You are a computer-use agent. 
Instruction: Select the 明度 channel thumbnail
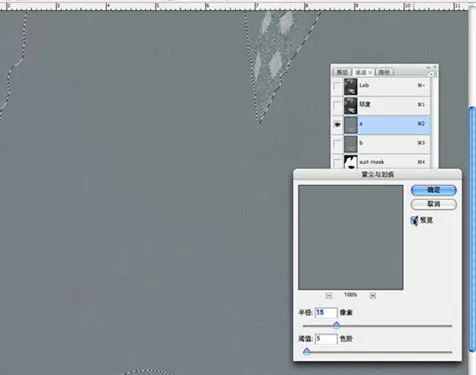tap(350, 105)
